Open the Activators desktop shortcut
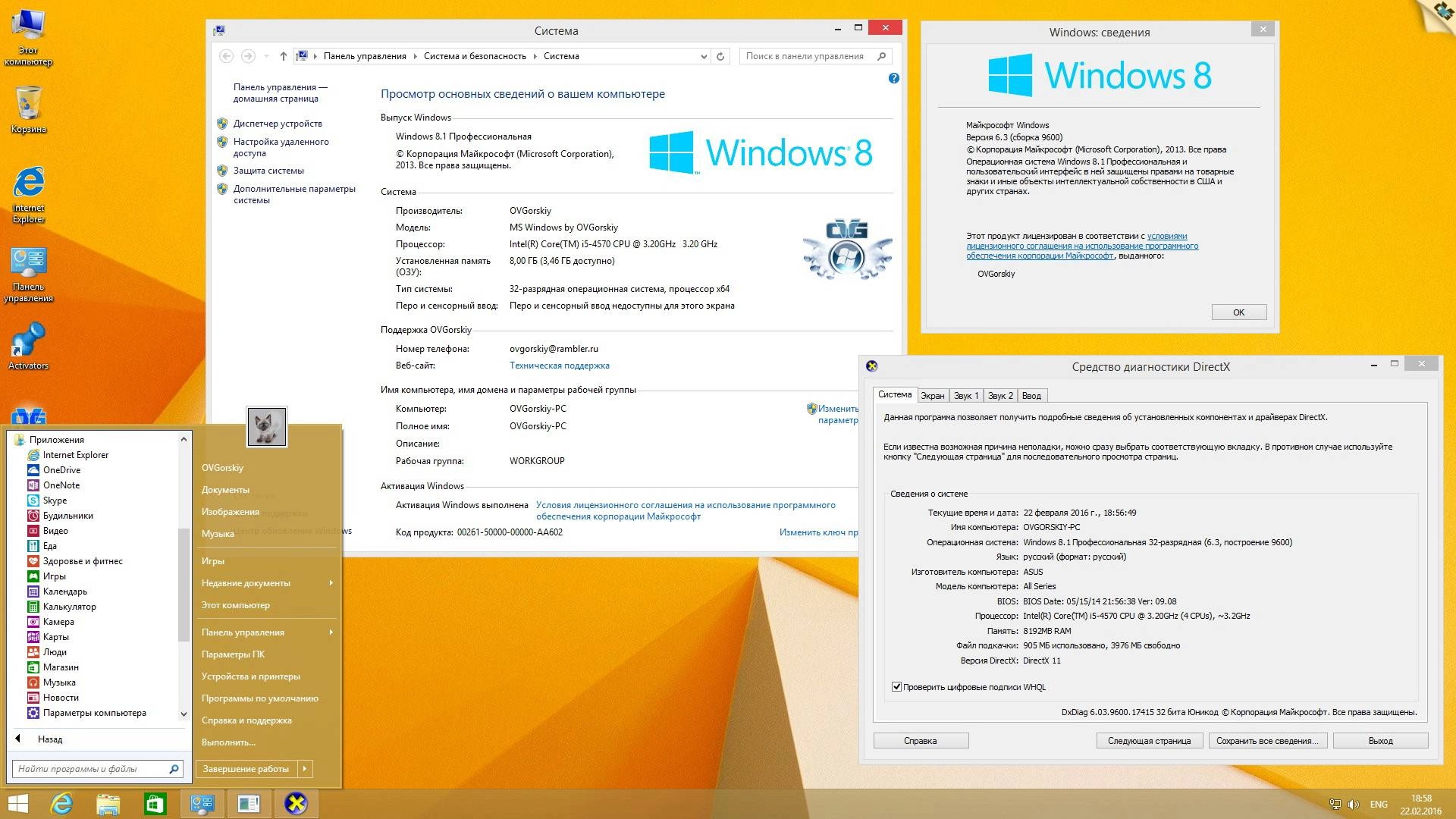Image resolution: width=1456 pixels, height=819 pixels. 28,347
